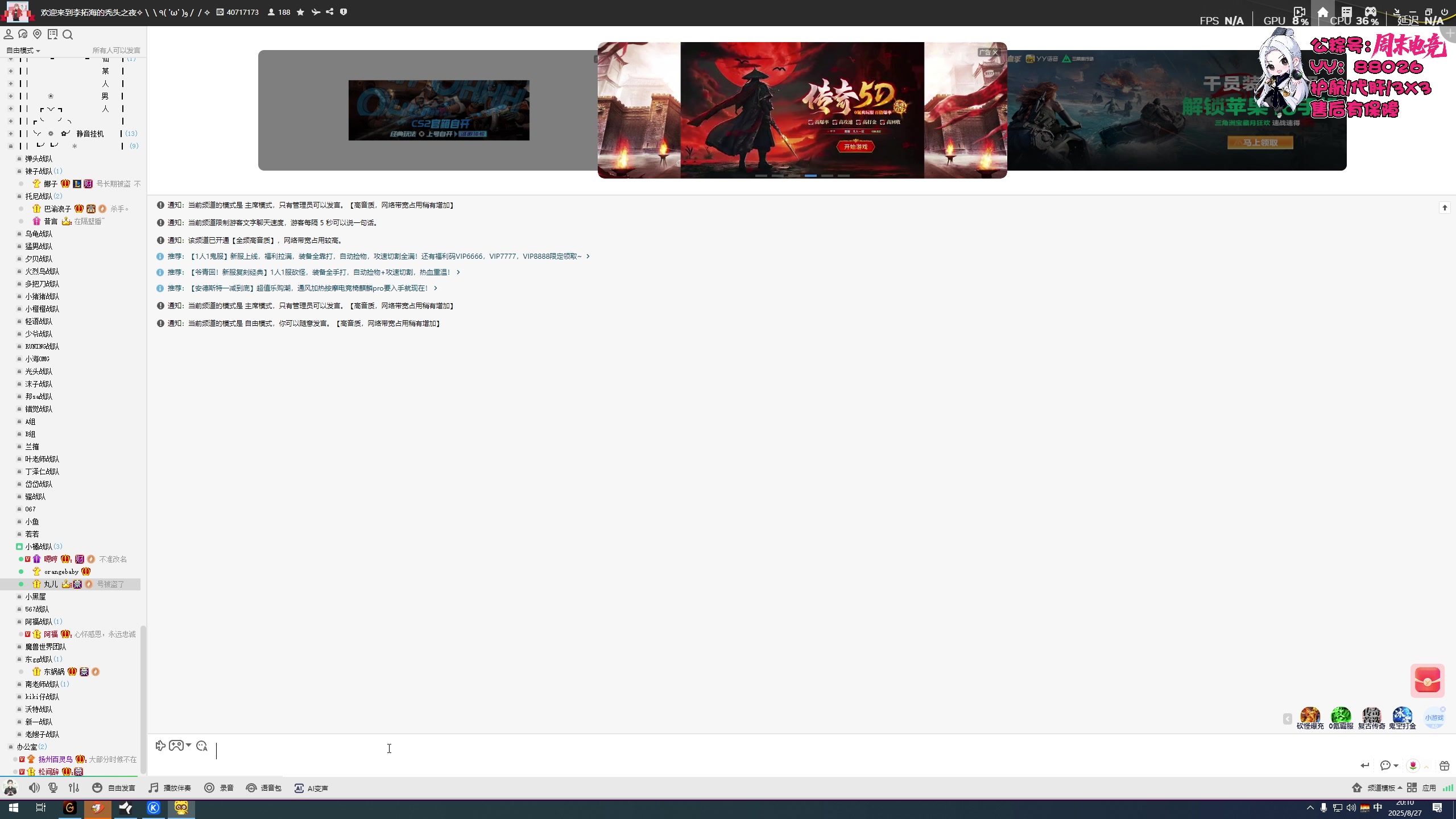Toggle the 播放伴奏 accompaniment button
The width and height of the screenshot is (1456, 819).
pos(169,788)
